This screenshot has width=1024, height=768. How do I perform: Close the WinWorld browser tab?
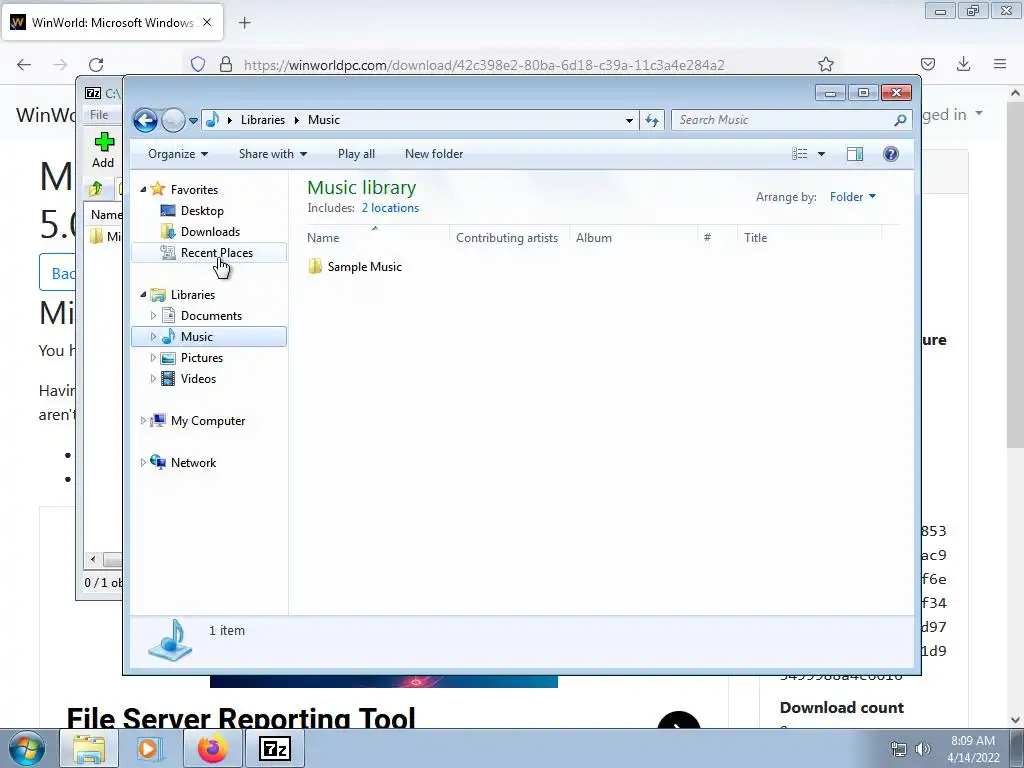[207, 22]
